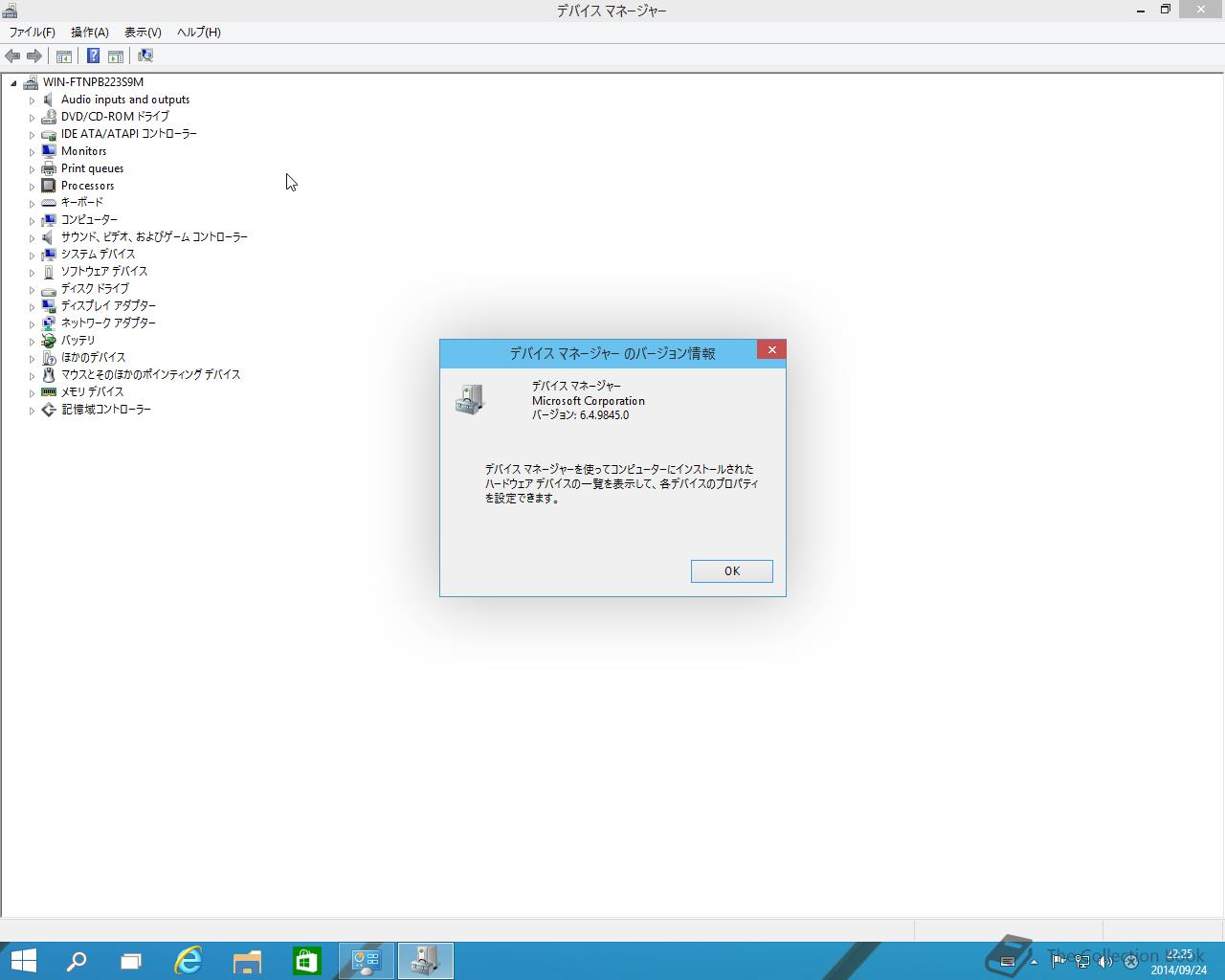1225x980 pixels.
Task: Click the Back arrow toolbar icon
Action: pyautogui.click(x=12, y=56)
